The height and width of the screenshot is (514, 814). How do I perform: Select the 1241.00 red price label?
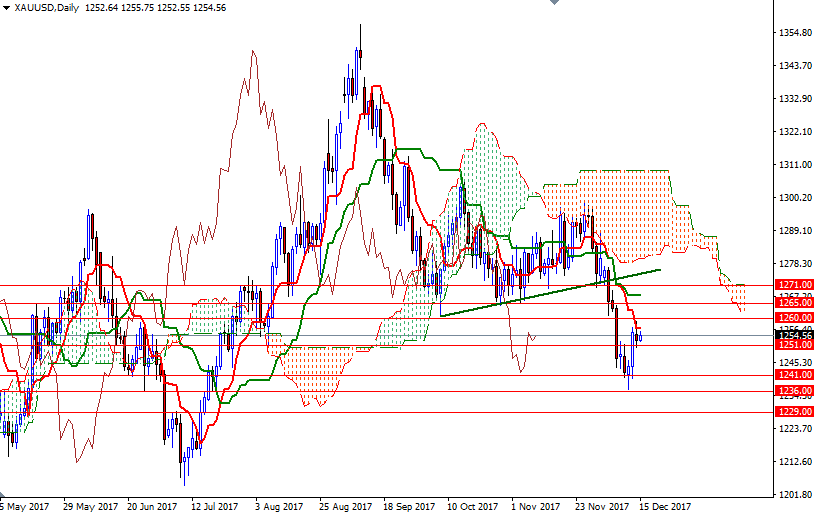(x=792, y=375)
